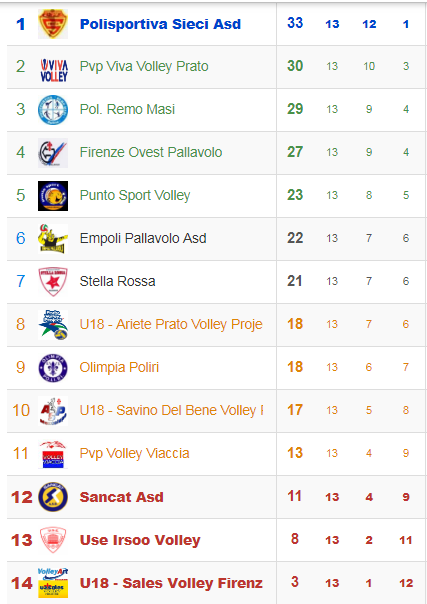The width and height of the screenshot is (427, 604).
Task: Open the Pvp Viva Volley Prato link
Action: click(x=144, y=66)
